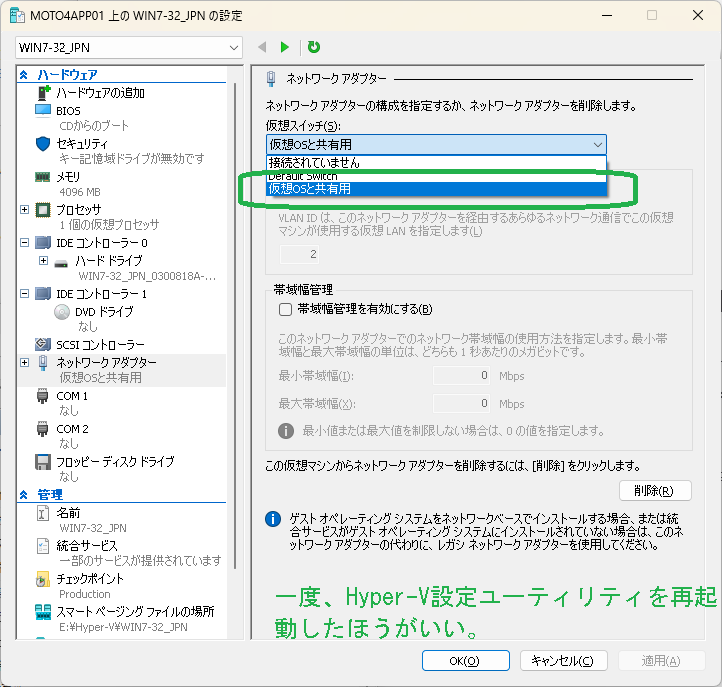
Task: Select the チェックポイント icon in 管理 section
Action: 43,579
